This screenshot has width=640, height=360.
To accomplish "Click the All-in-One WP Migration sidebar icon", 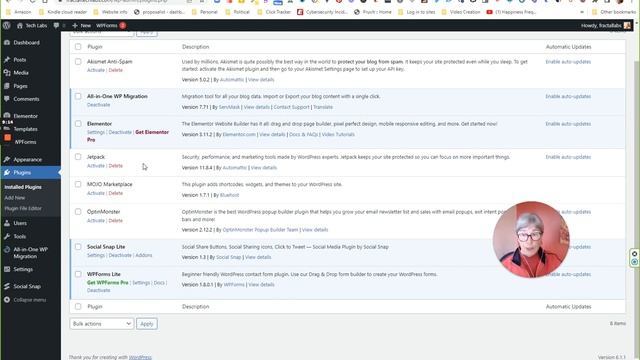I will 7,250.
